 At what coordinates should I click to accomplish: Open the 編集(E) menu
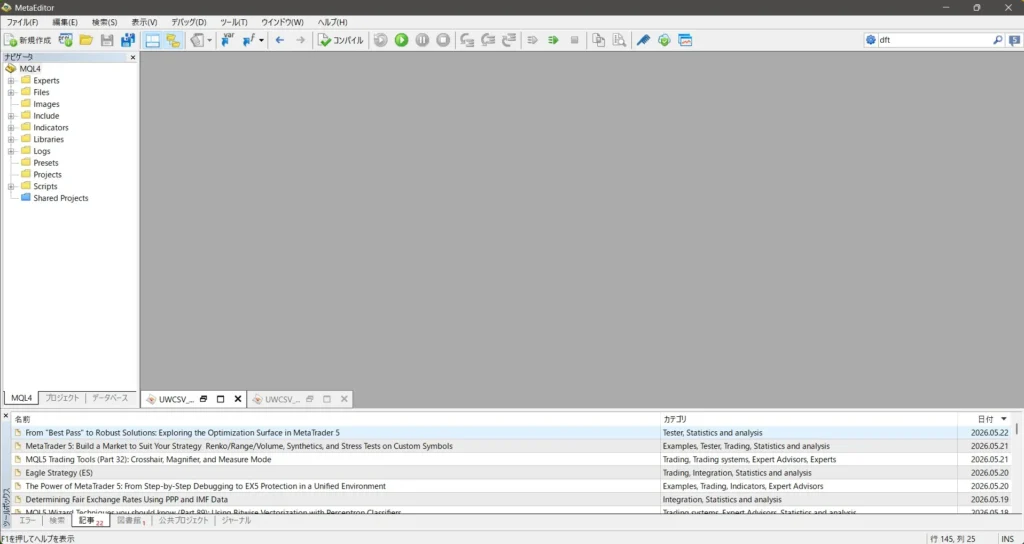tap(65, 22)
